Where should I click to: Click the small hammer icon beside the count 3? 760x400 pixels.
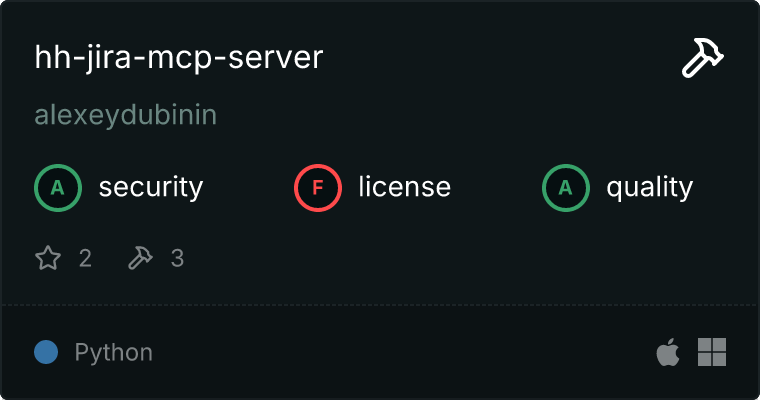click(140, 259)
